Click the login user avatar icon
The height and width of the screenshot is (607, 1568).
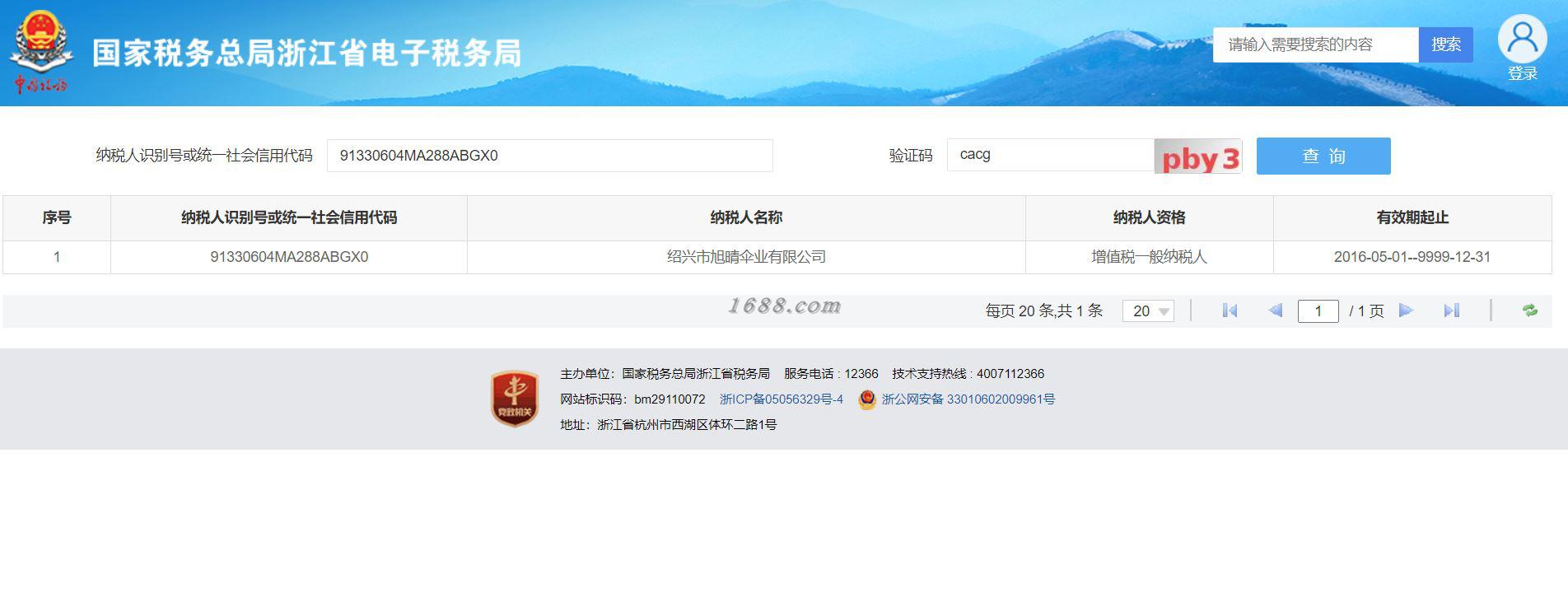click(x=1523, y=38)
